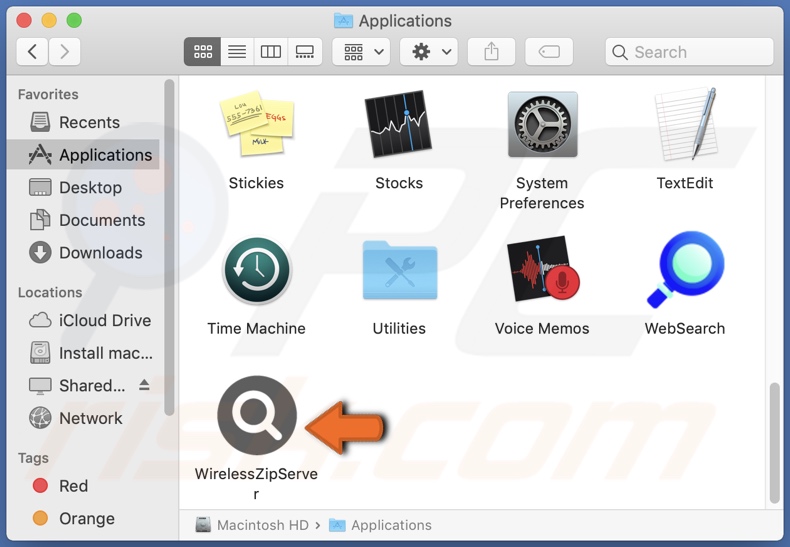Select the Stickies label text
The image size is (790, 547).
[256, 183]
